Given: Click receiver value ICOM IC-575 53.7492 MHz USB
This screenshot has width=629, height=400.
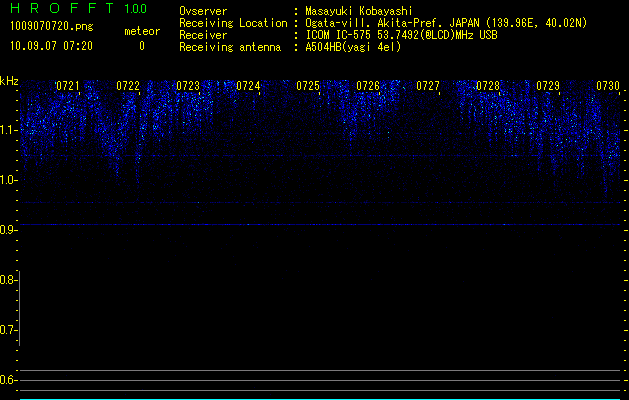Looking at the screenshot, I should 401,35.
